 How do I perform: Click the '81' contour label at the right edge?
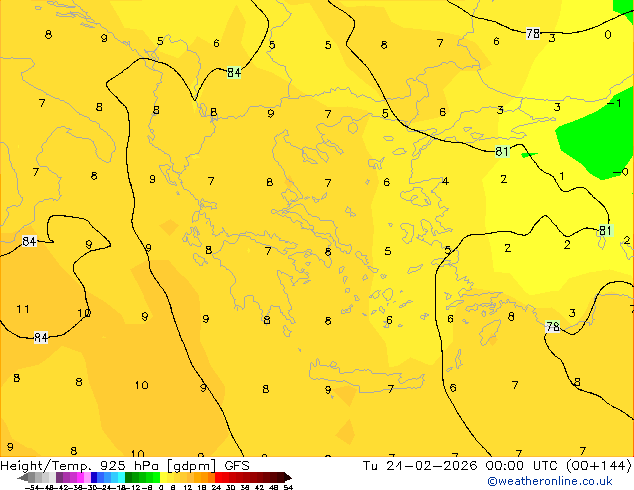point(605,230)
